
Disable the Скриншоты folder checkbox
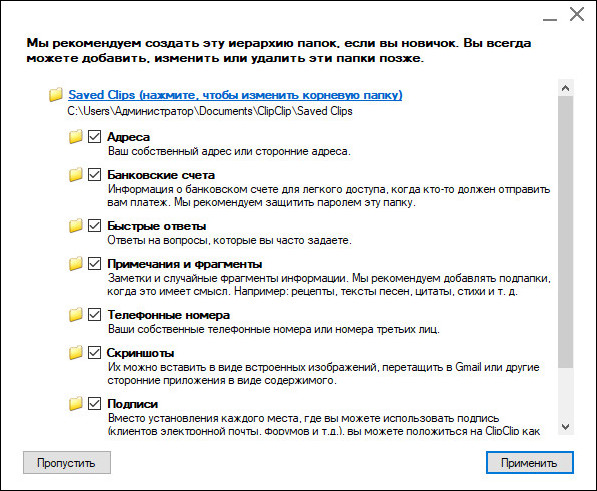click(94, 352)
